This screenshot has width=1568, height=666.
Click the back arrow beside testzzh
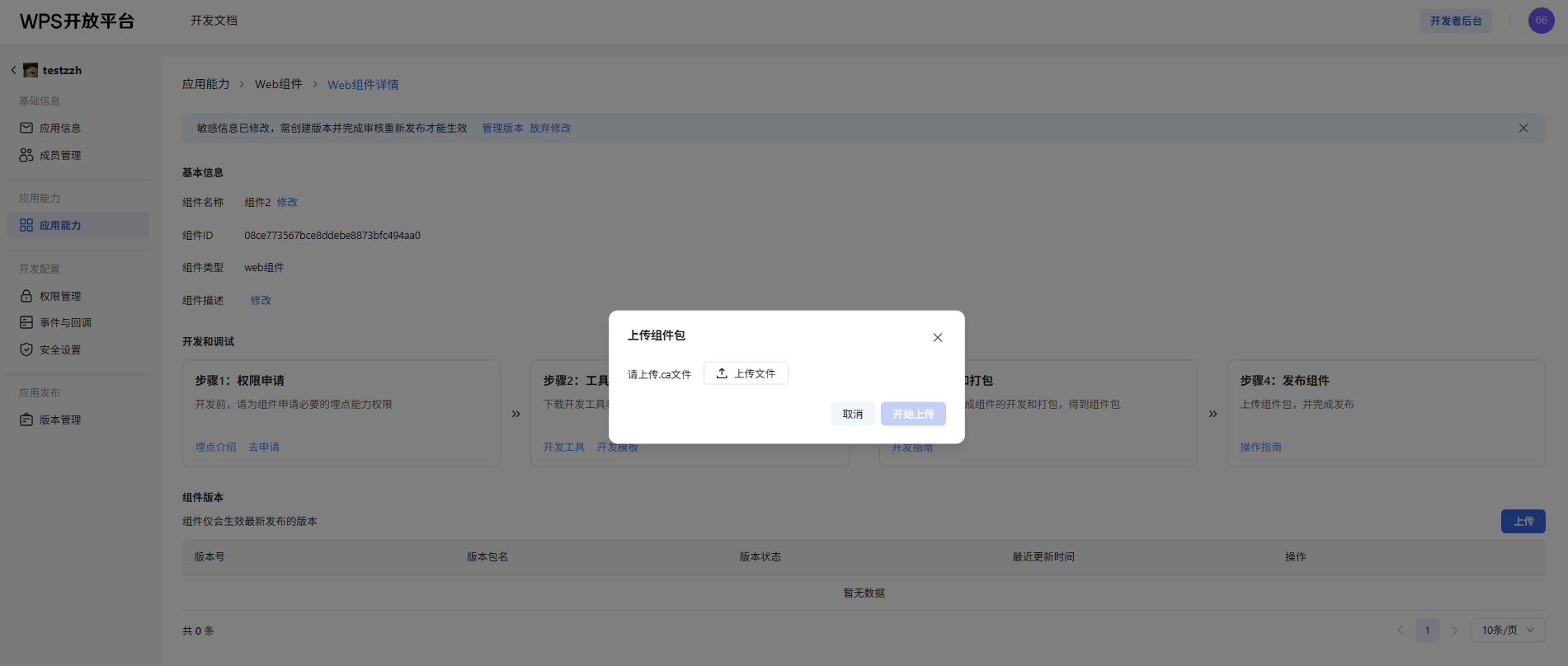tap(13, 71)
